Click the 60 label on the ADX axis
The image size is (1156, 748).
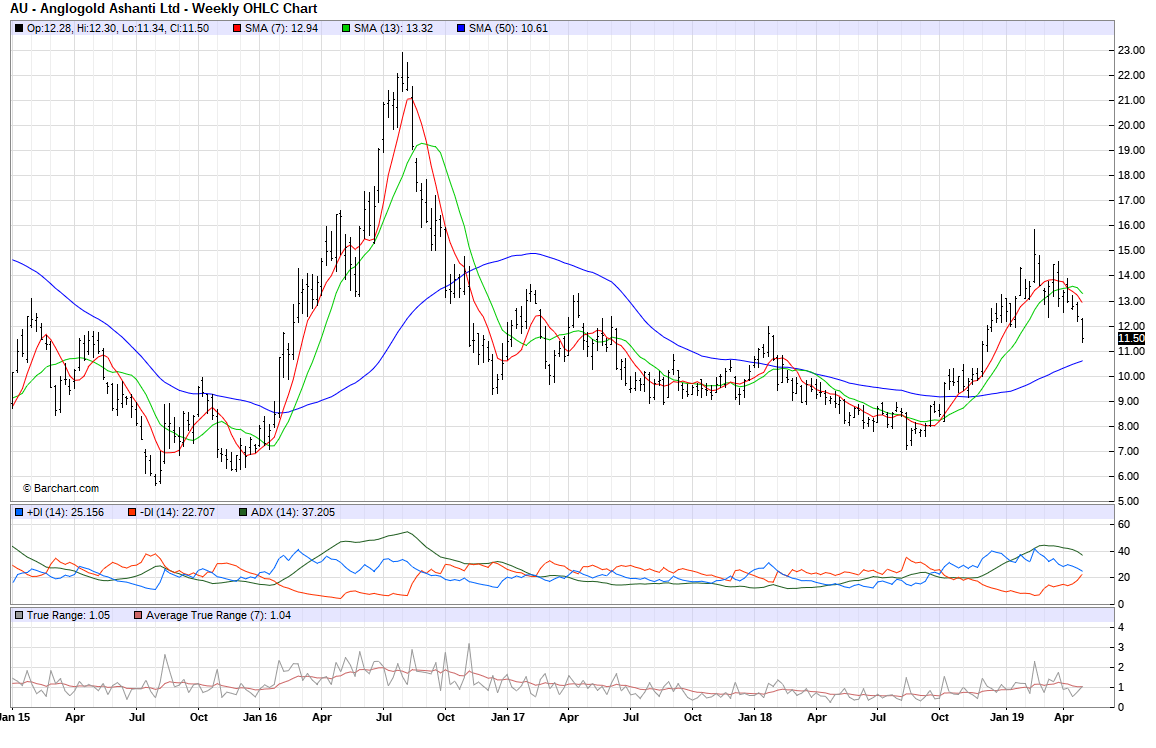[x=1124, y=525]
